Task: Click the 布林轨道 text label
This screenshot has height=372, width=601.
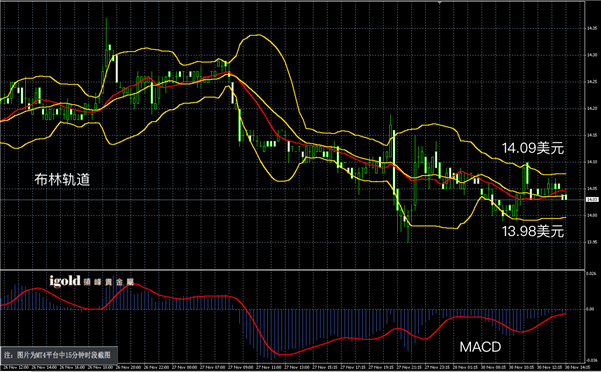Action: pyautogui.click(x=62, y=179)
